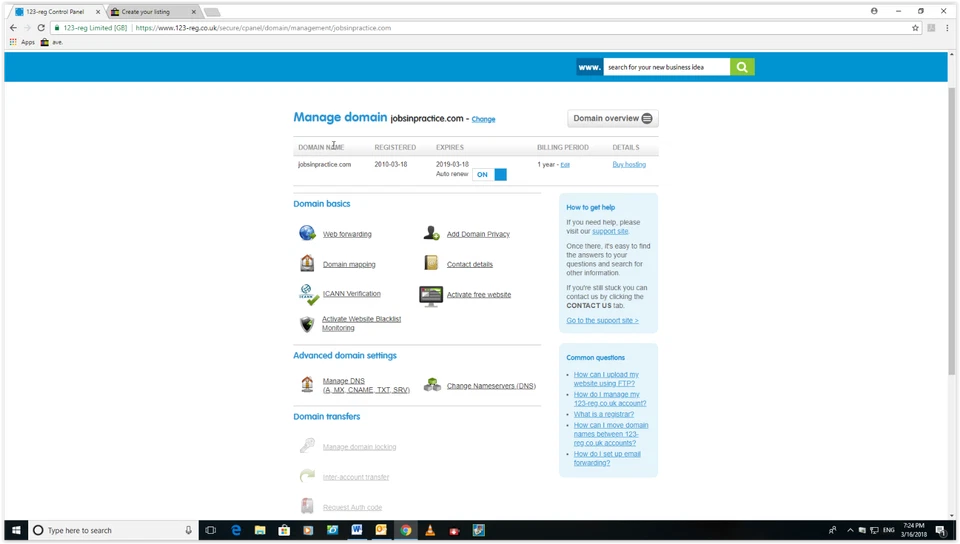The height and width of the screenshot is (544, 960).
Task: Open ICANN Verification link
Action: tap(351, 294)
